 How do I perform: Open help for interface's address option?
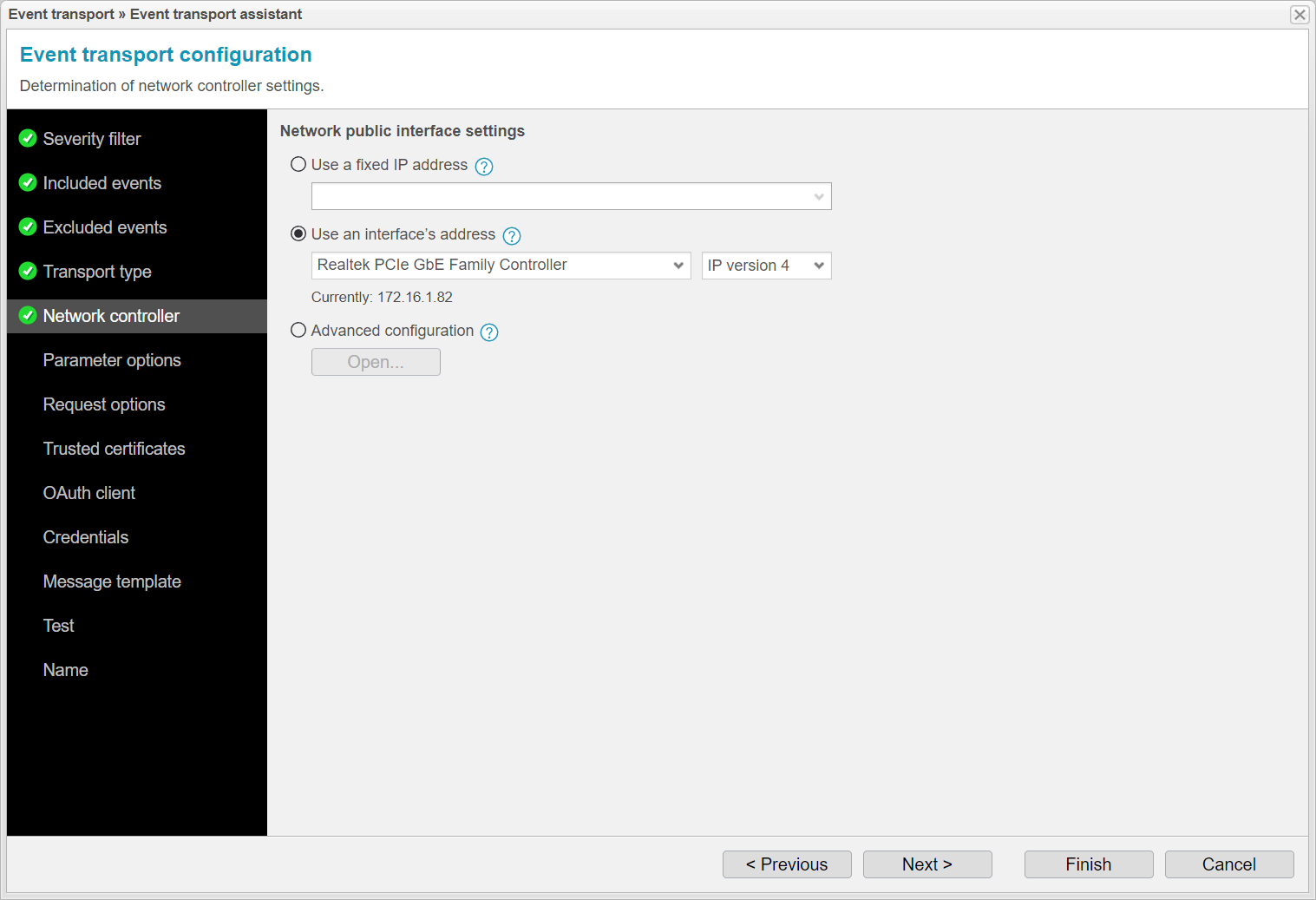511,235
